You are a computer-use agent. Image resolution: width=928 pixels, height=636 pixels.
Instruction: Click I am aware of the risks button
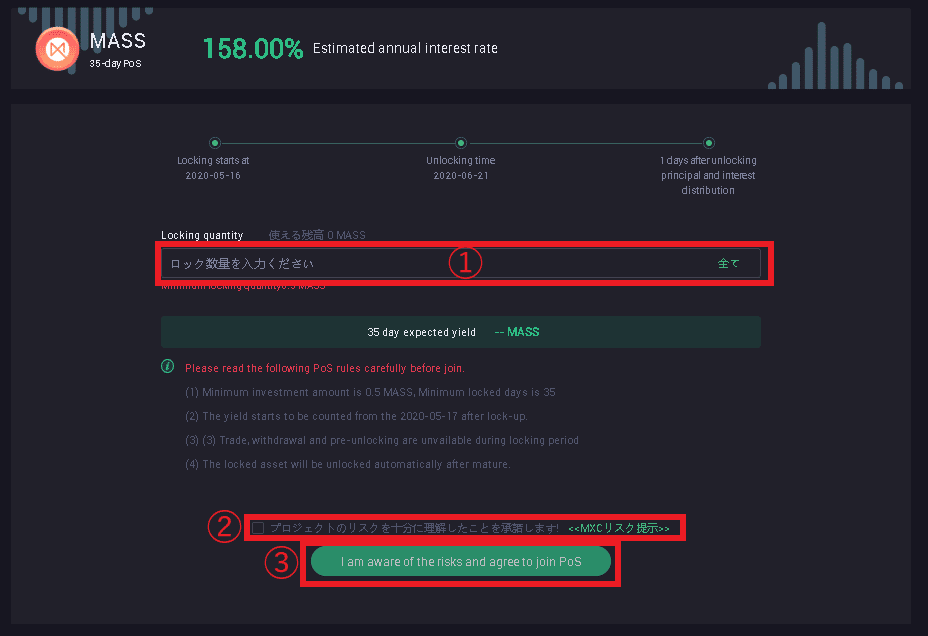click(460, 561)
